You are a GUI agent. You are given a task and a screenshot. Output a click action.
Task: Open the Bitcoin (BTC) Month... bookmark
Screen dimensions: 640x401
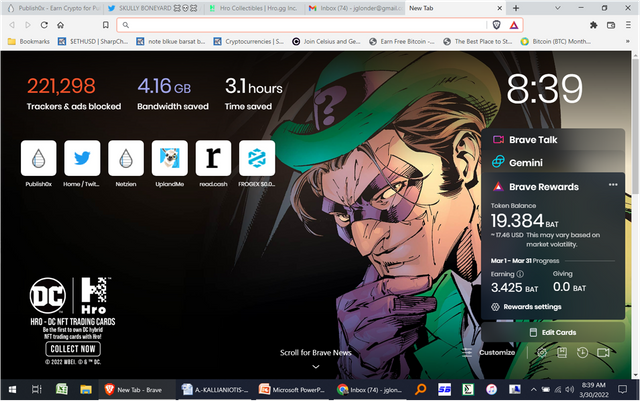556,41
